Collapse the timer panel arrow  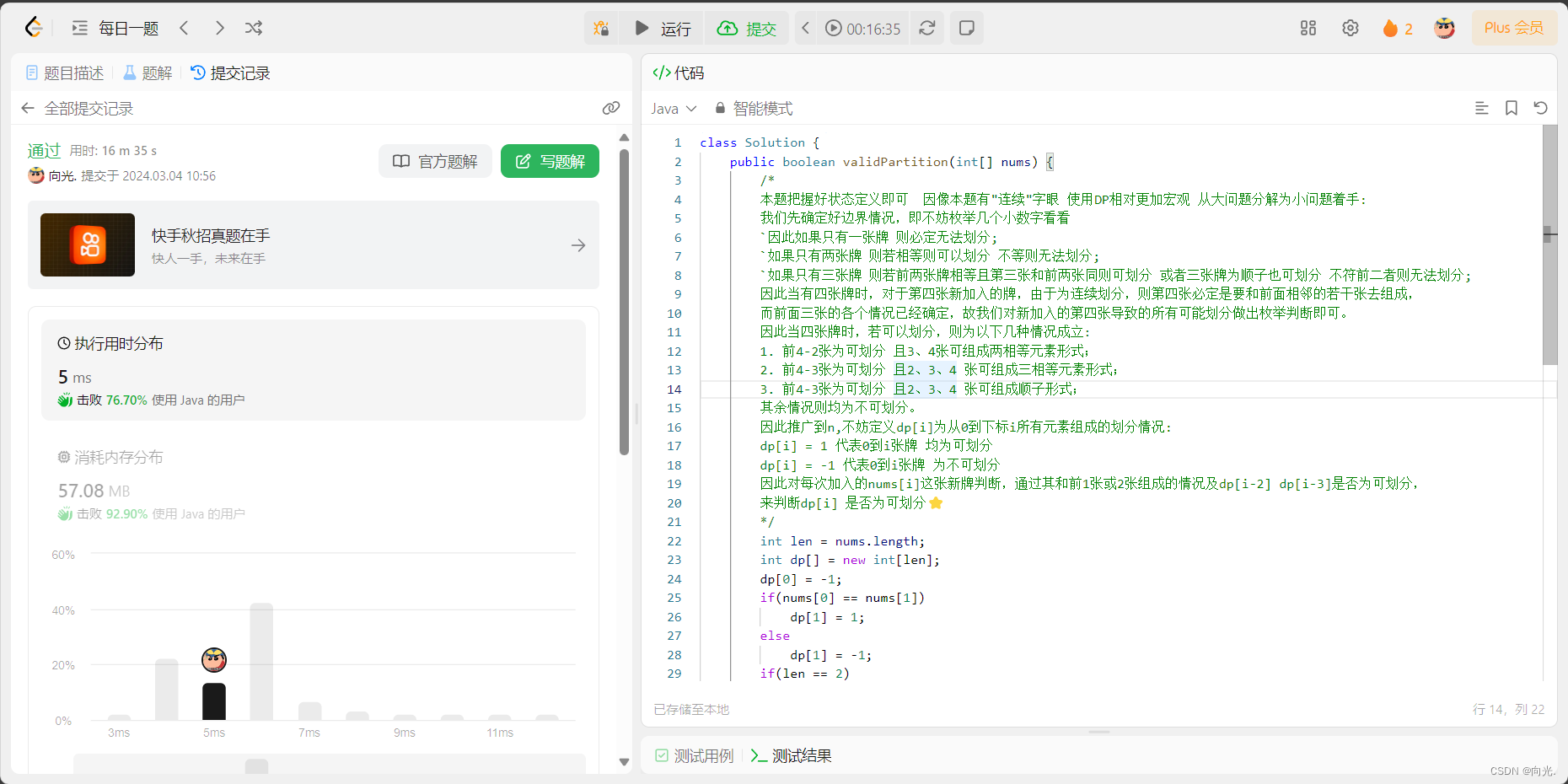click(x=805, y=28)
